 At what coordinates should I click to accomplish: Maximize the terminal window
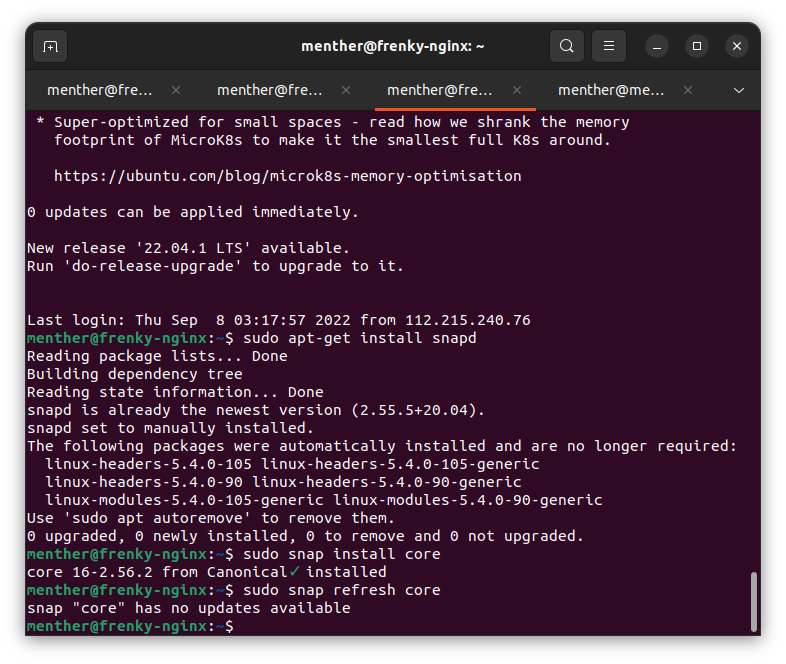pos(697,46)
